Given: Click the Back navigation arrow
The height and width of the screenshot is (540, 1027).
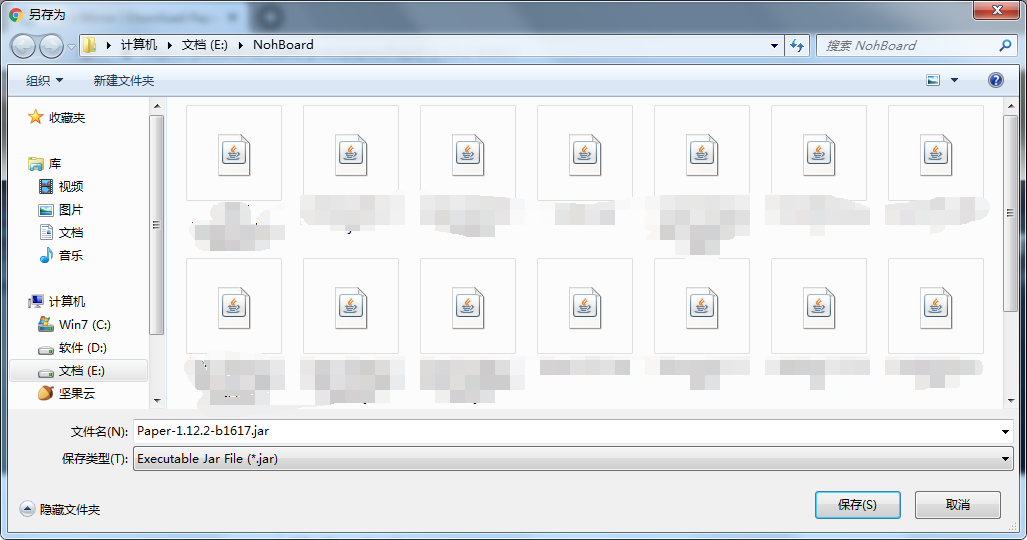Looking at the screenshot, I should [24, 46].
